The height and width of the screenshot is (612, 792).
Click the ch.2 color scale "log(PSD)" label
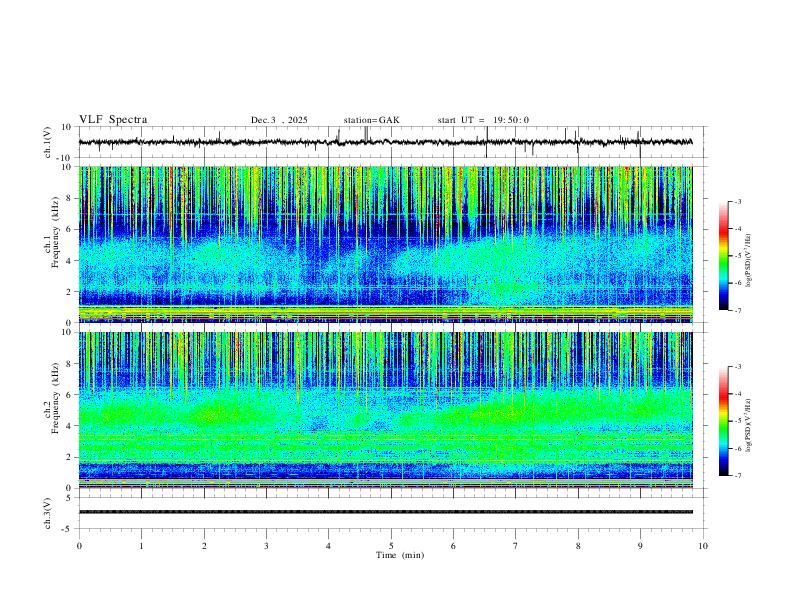point(749,425)
